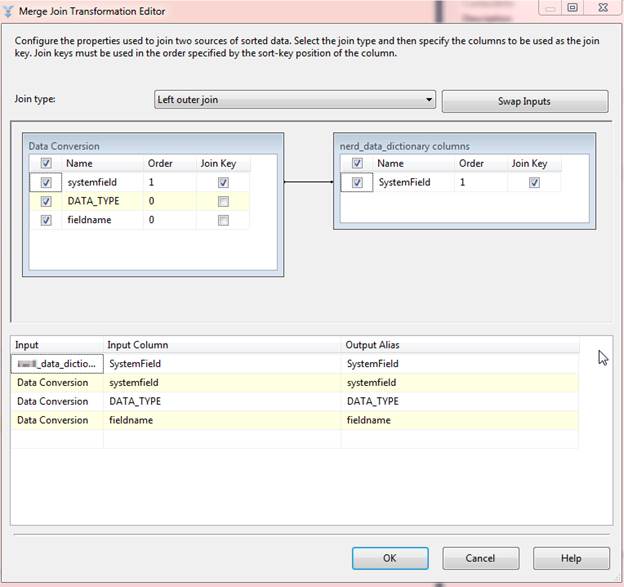624x587 pixels.
Task: Uncheck SystemField in nerd_data_dictionary columns
Action: [x=358, y=183]
